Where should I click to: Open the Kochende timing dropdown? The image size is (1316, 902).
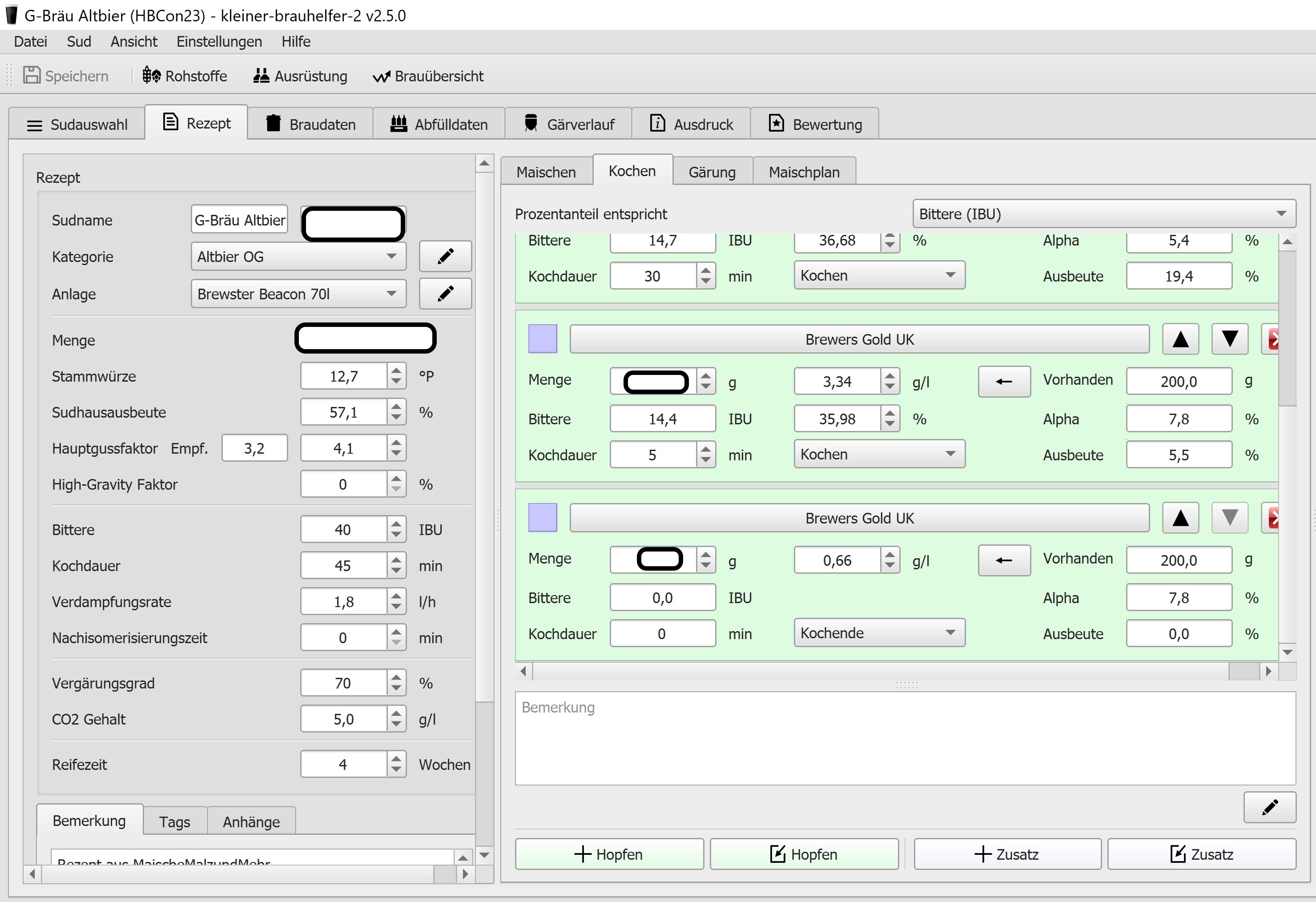(879, 632)
